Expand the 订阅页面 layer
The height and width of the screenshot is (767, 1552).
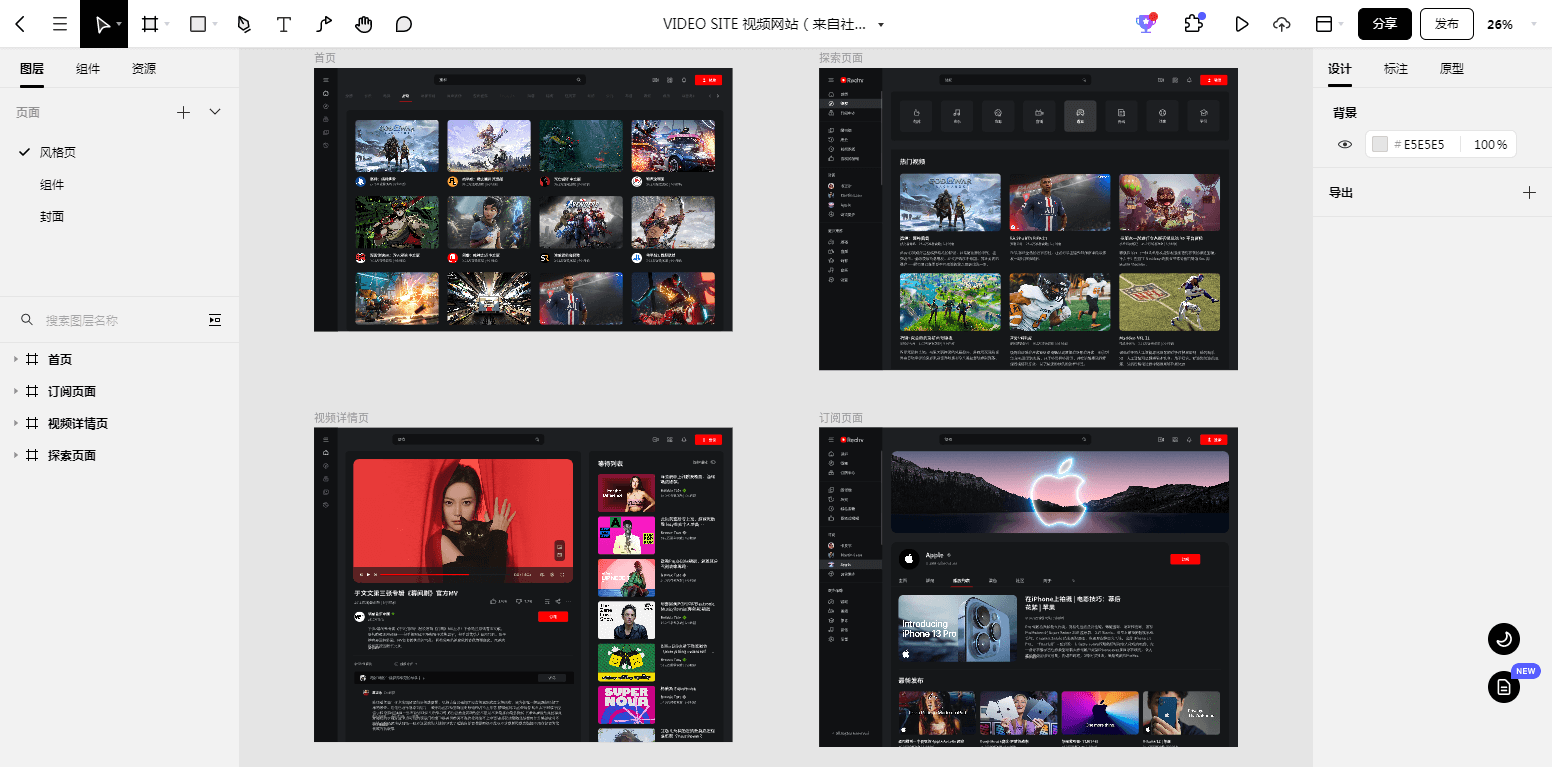pos(15,391)
